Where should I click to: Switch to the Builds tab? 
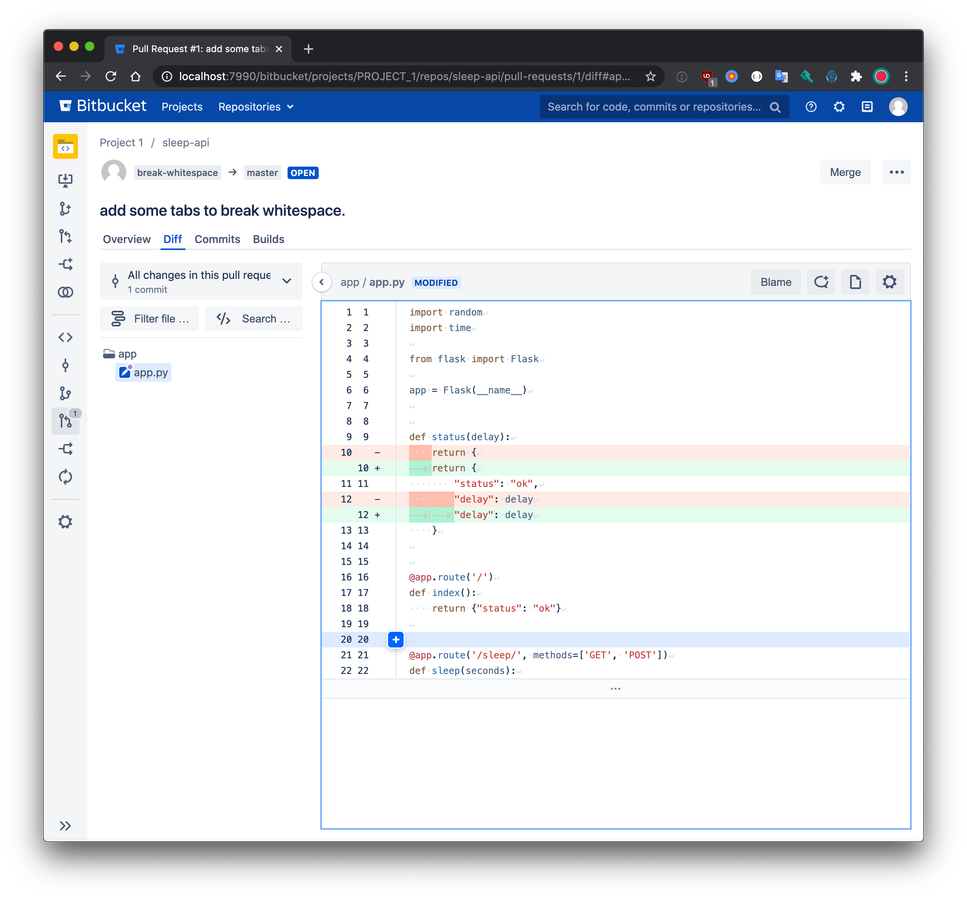[x=268, y=239]
